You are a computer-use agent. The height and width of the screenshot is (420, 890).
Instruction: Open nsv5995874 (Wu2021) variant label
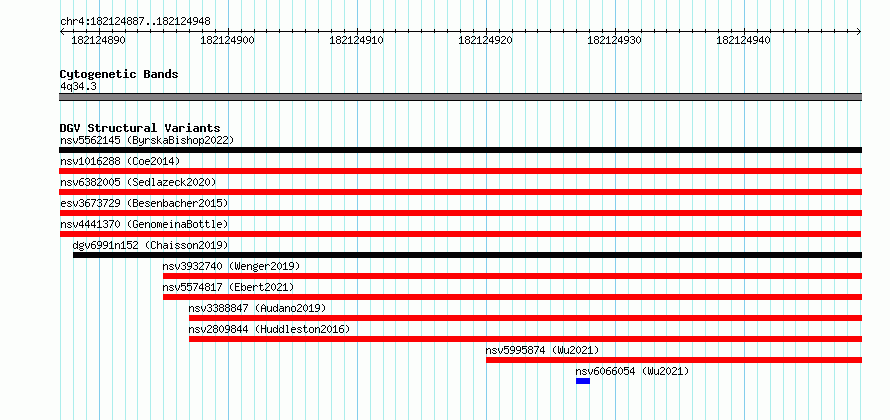pyautogui.click(x=542, y=350)
